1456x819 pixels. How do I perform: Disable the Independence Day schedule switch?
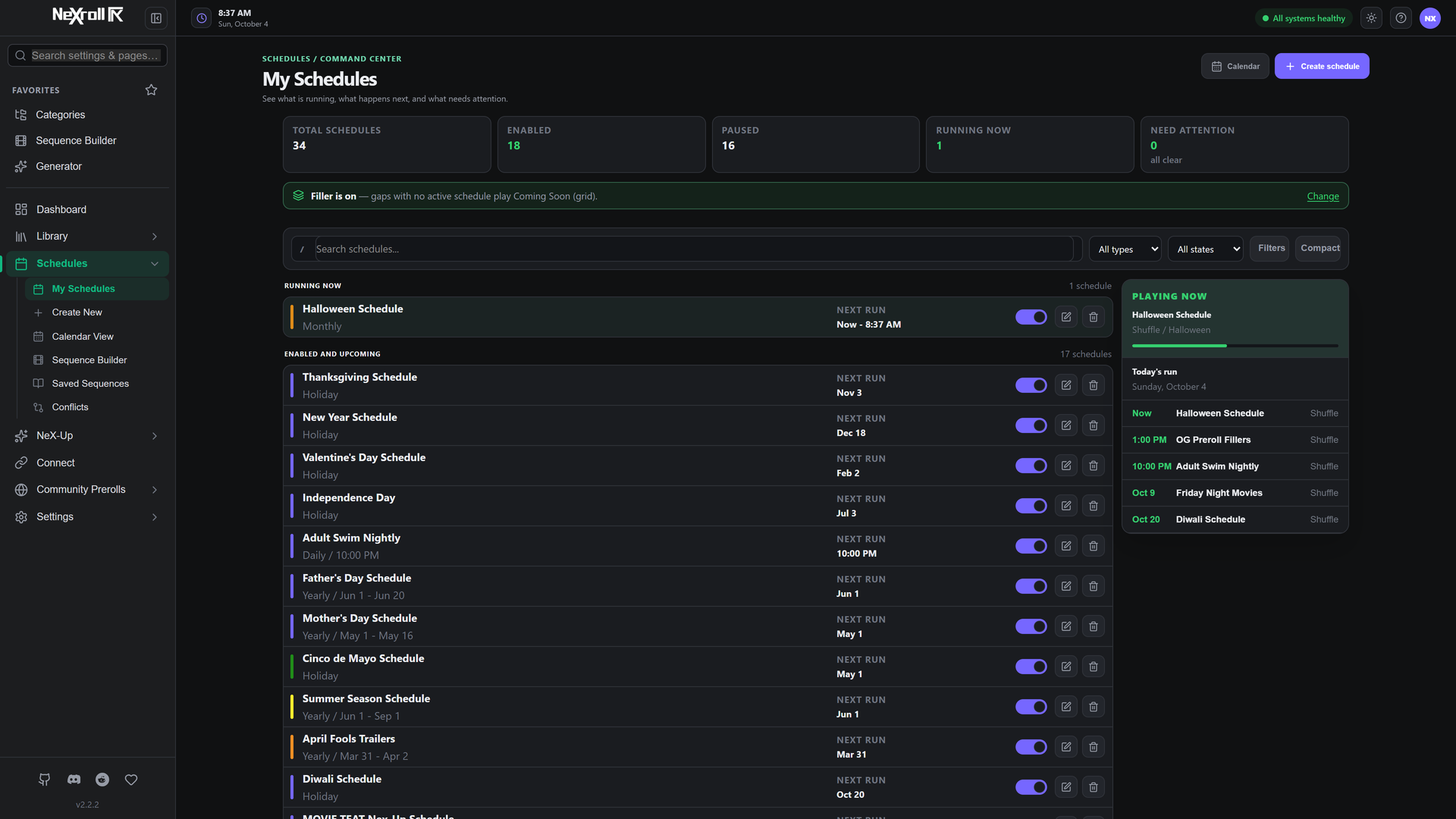pyautogui.click(x=1031, y=506)
